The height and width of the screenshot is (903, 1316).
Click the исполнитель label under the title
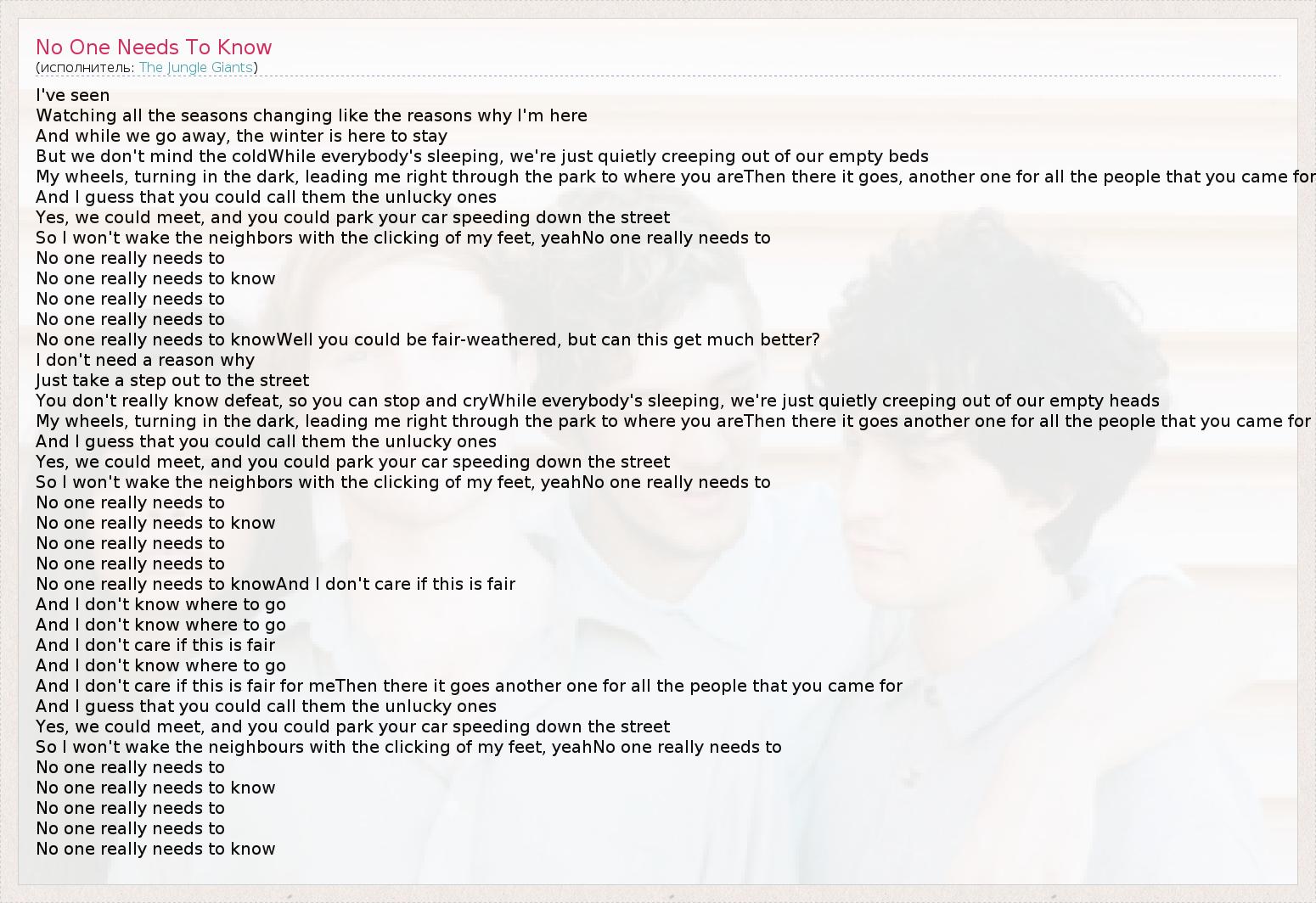[86, 67]
